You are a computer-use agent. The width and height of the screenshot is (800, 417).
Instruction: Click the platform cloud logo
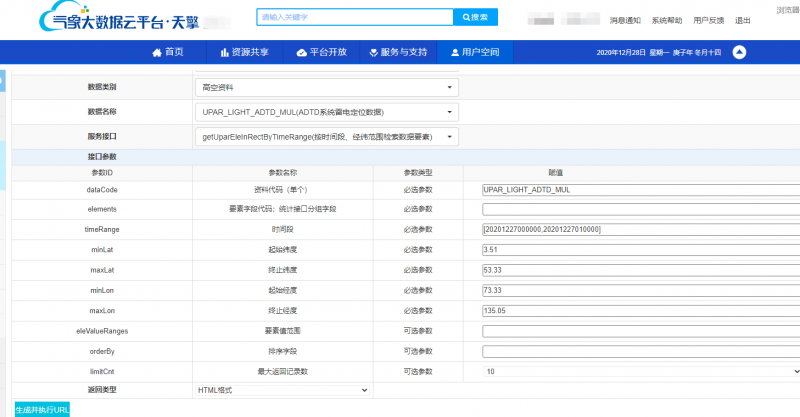[x=52, y=20]
